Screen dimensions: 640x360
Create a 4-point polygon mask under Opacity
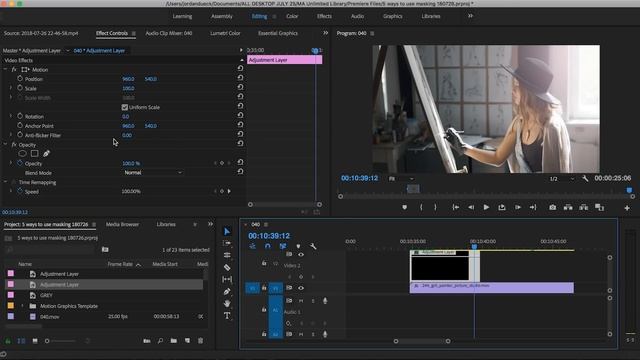tap(35, 153)
